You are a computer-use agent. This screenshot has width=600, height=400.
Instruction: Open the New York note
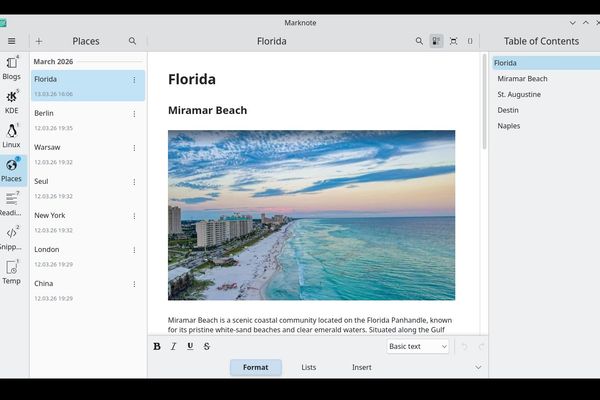[x=88, y=222]
